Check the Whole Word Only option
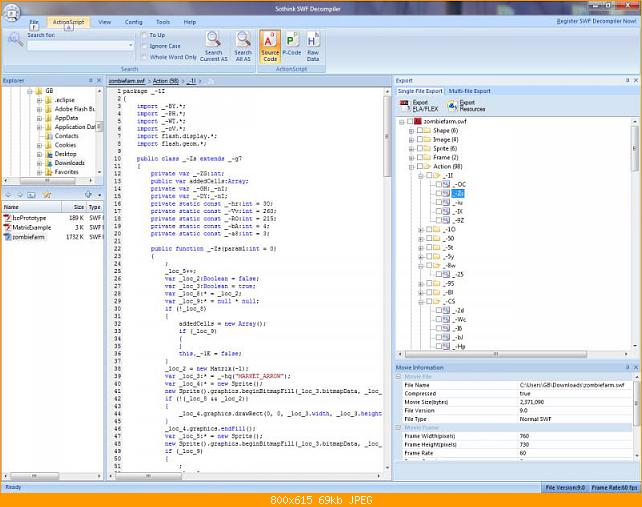This screenshot has width=642, height=507. coord(144,57)
